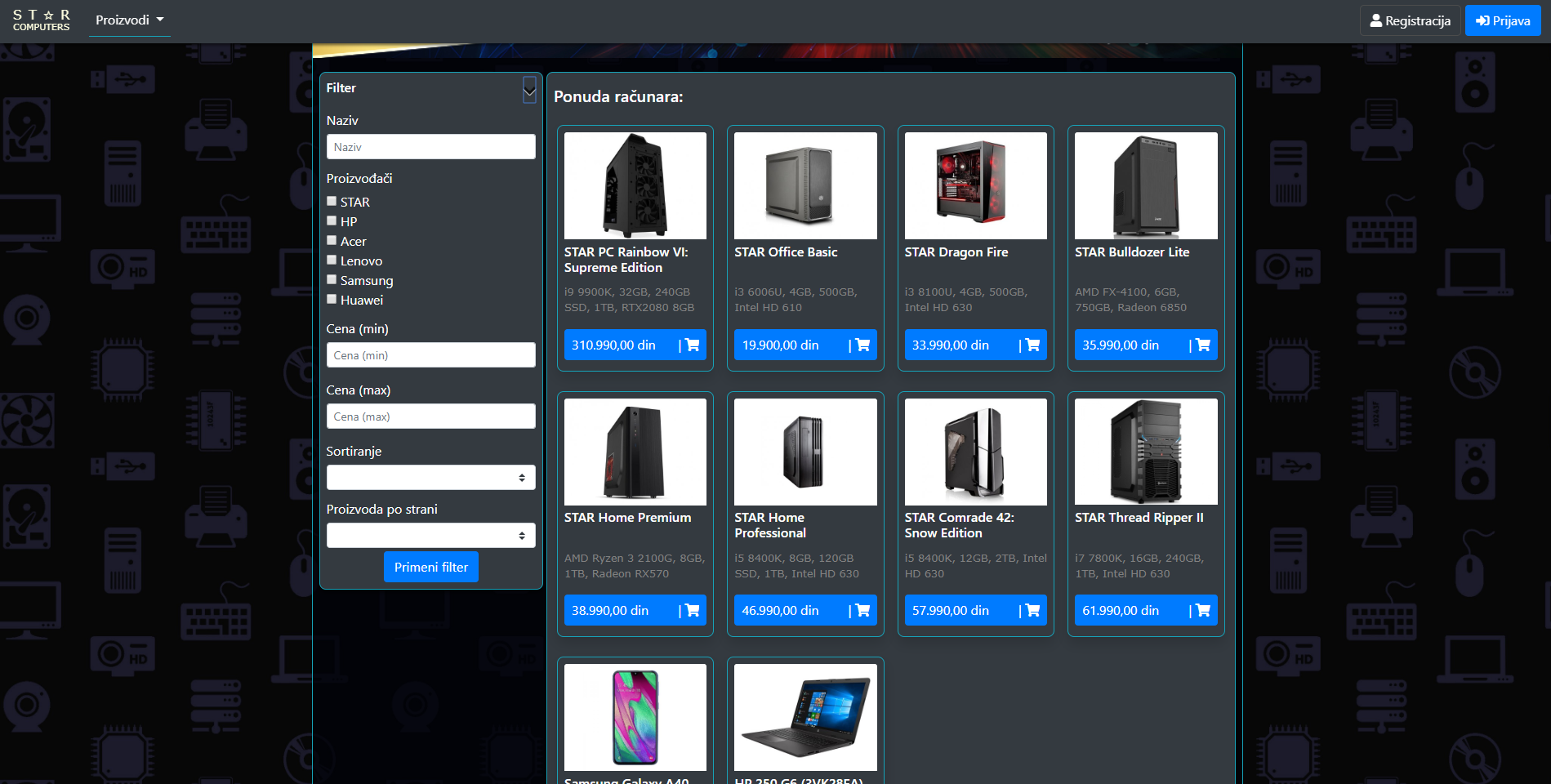Open STAR Home Premium product image

point(635,452)
